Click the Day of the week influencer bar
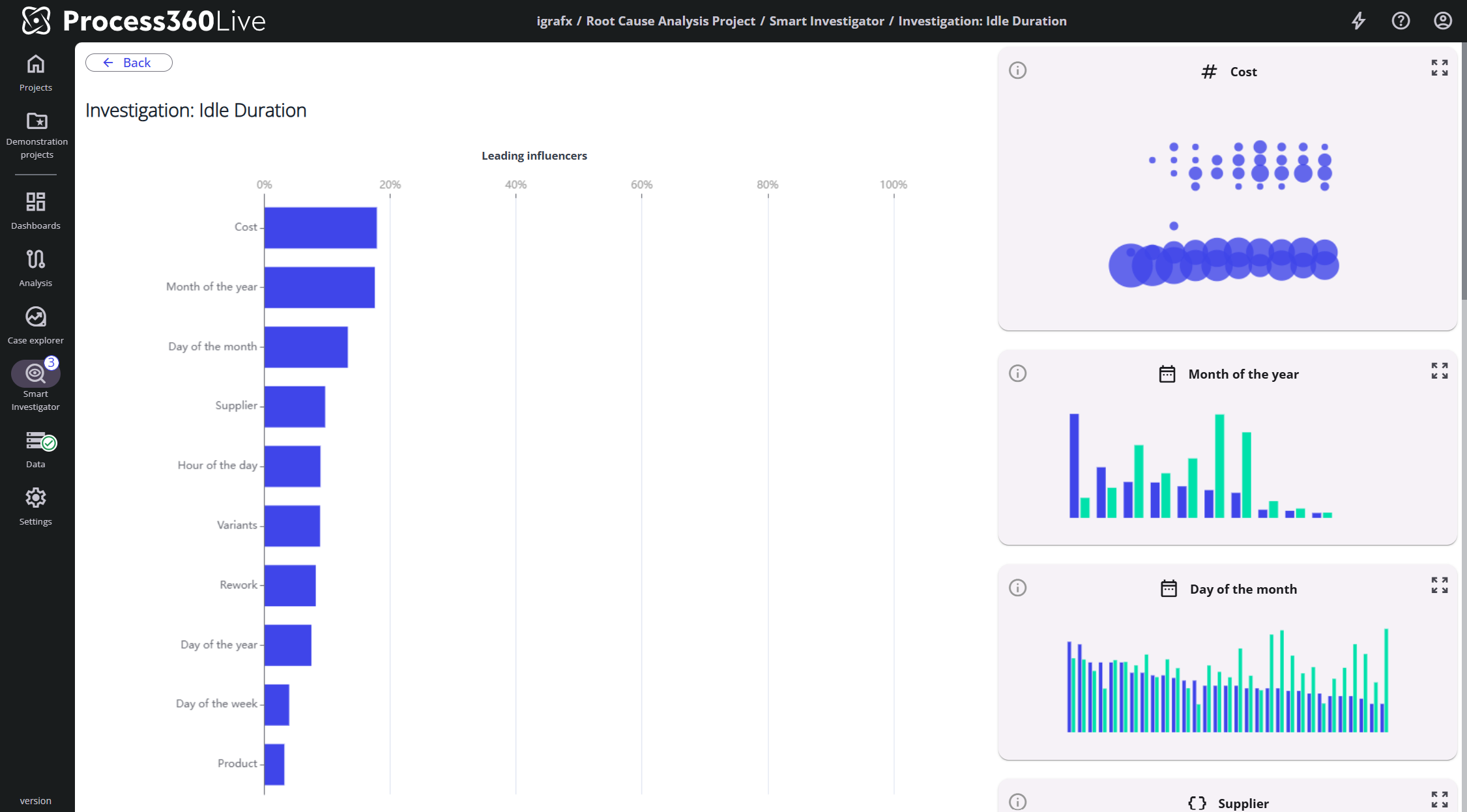The image size is (1467, 812). click(x=277, y=705)
